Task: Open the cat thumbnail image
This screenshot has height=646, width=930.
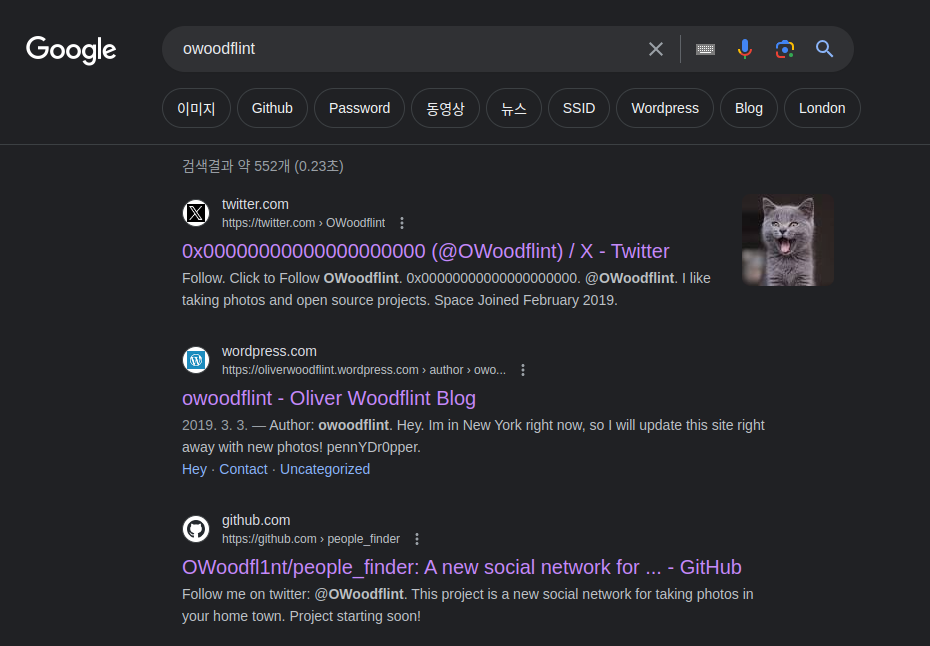Action: point(788,240)
